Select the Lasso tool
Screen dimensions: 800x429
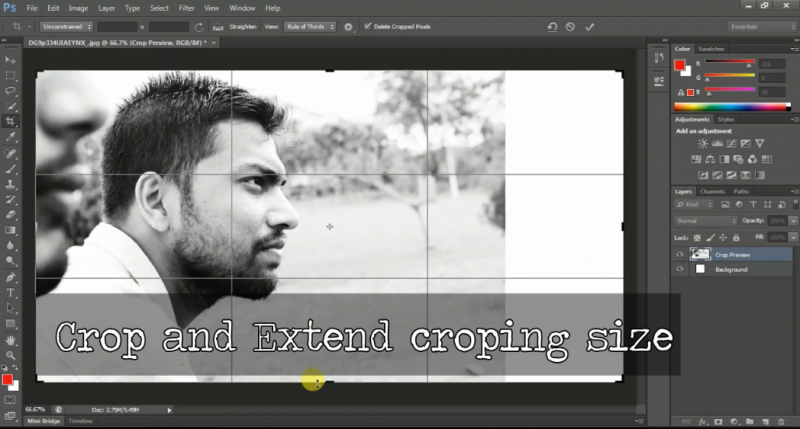point(11,90)
